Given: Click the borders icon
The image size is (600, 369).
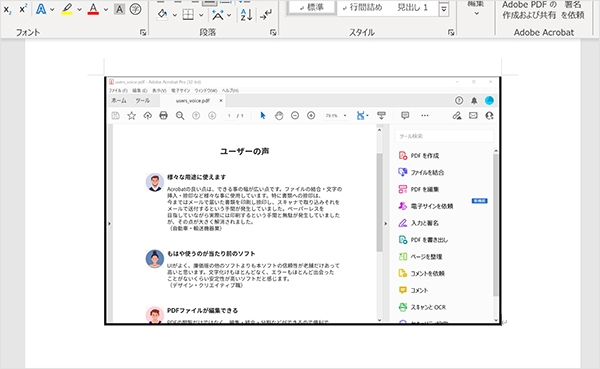Looking at the screenshot, I should [188, 15].
